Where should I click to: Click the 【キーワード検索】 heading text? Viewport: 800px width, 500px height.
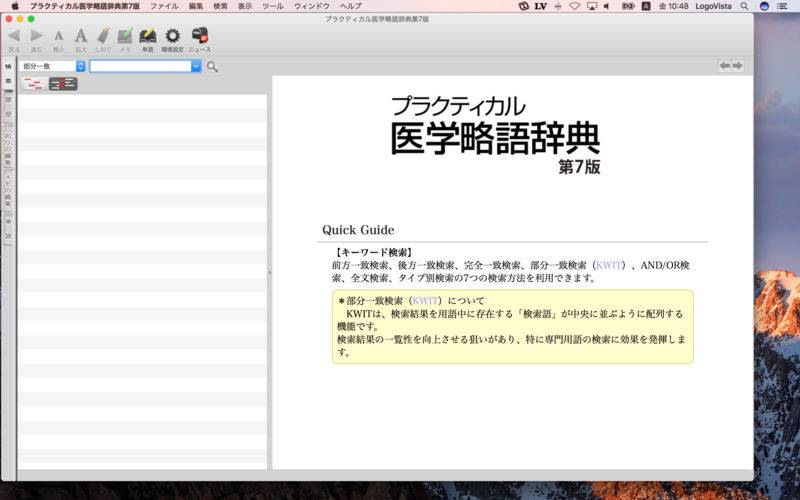(x=373, y=252)
